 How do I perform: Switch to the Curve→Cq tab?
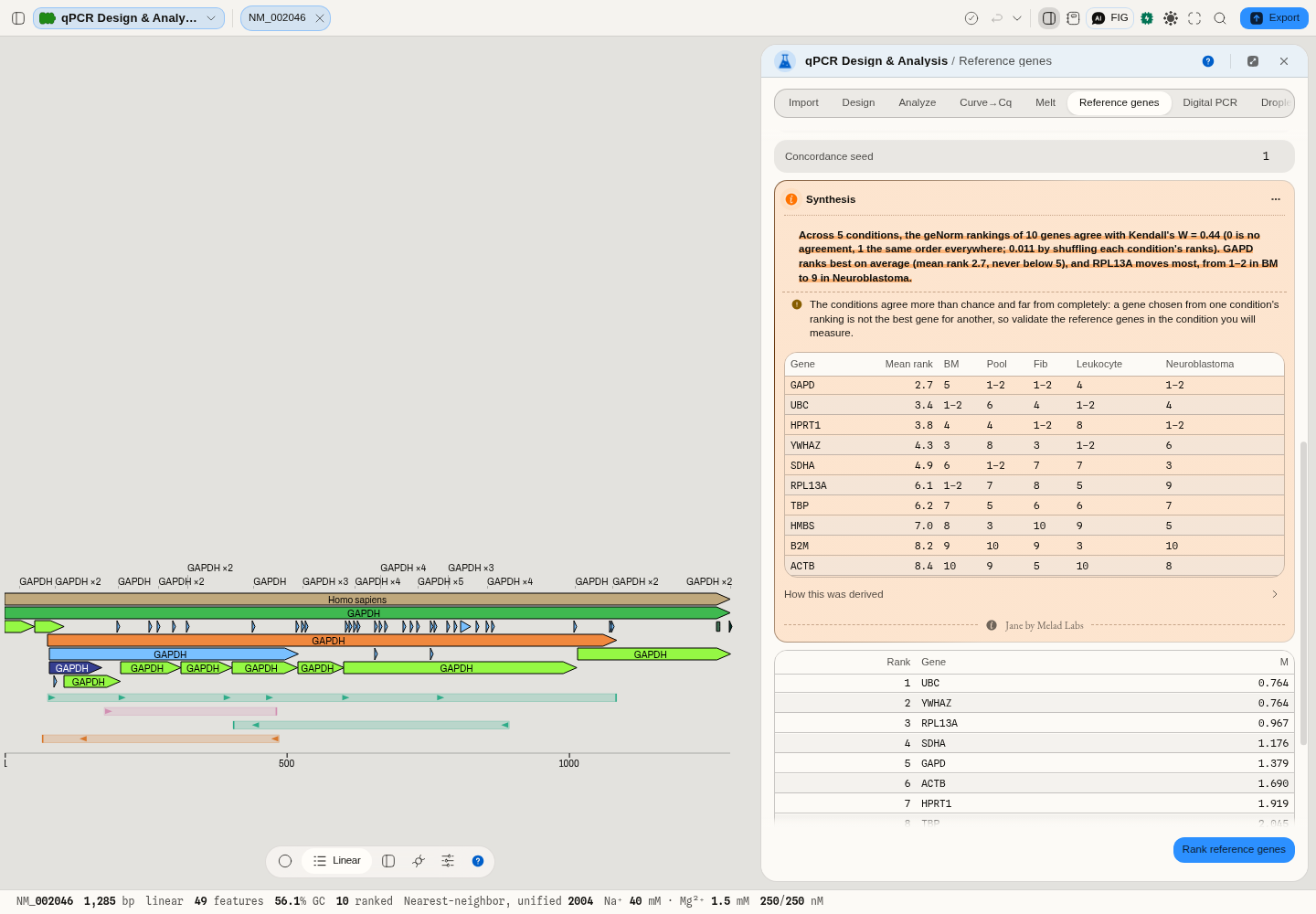click(x=985, y=102)
